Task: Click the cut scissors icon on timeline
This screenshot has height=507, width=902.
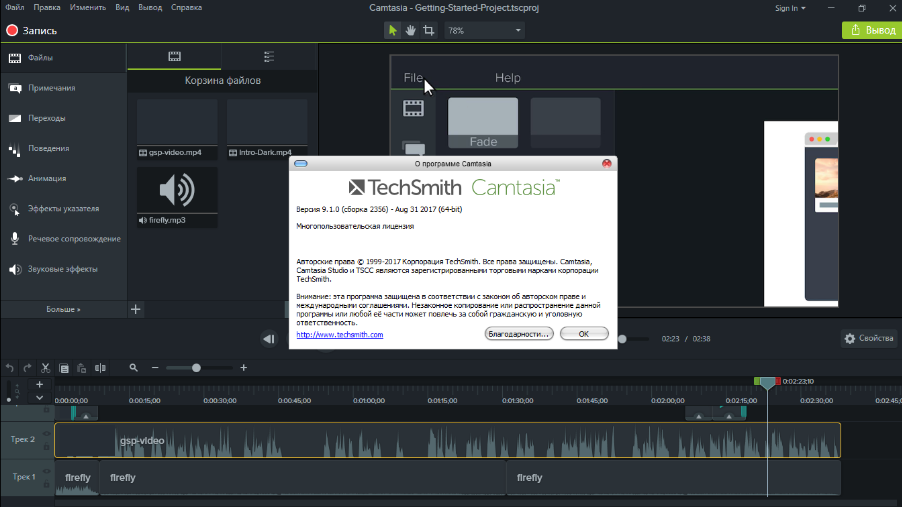Action: pos(45,368)
